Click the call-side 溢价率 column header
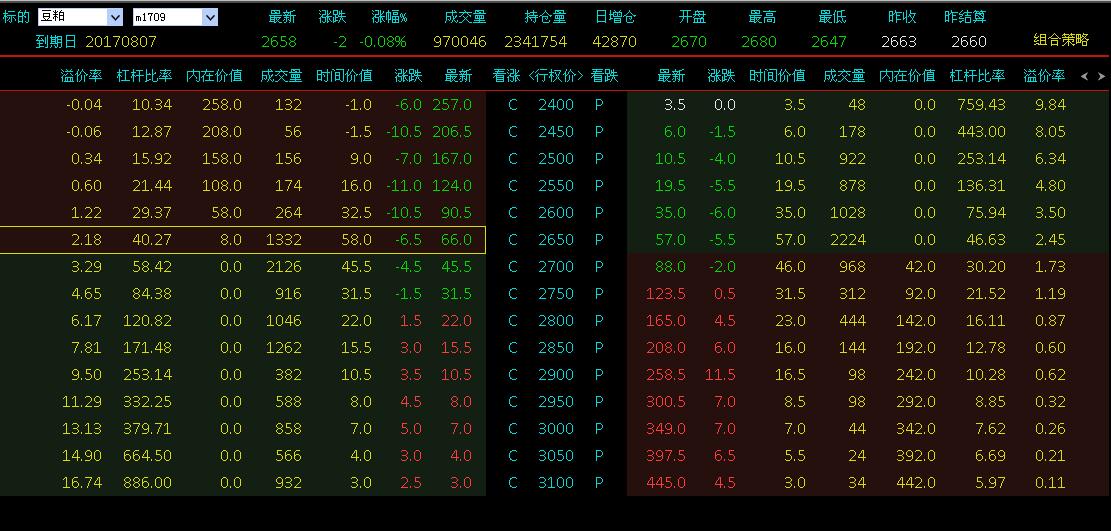 point(81,75)
